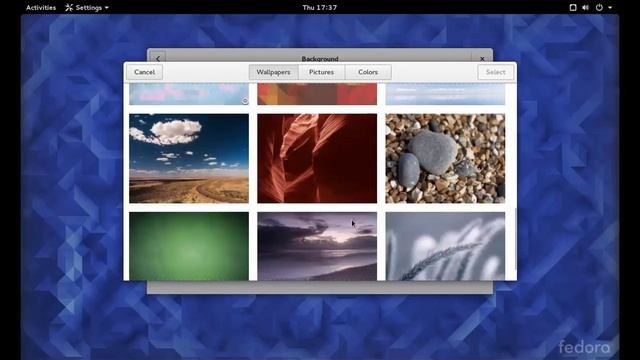Choose the pale blue horizon wallpaper
Viewport: 640px width, 360px height.
point(445,94)
